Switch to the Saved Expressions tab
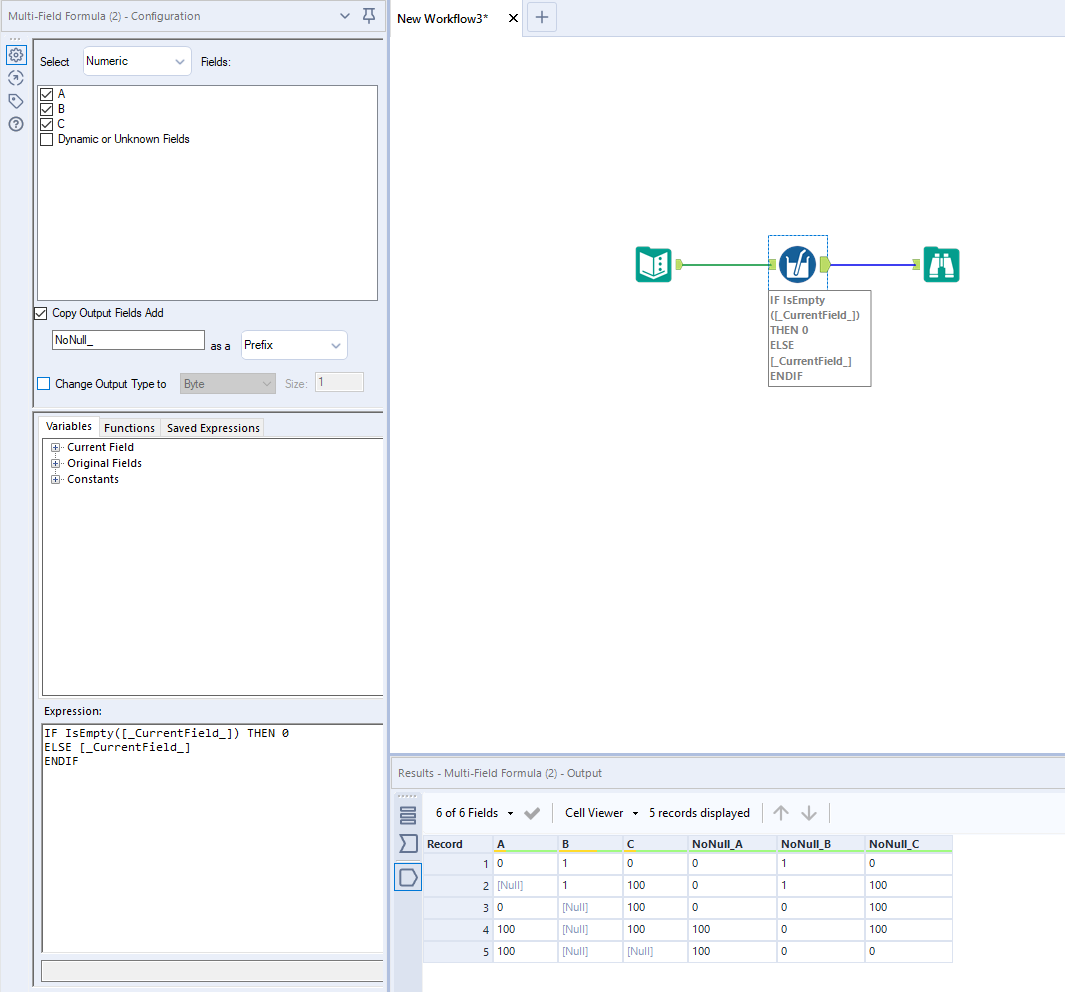Image resolution: width=1065 pixels, height=992 pixels. (x=213, y=428)
